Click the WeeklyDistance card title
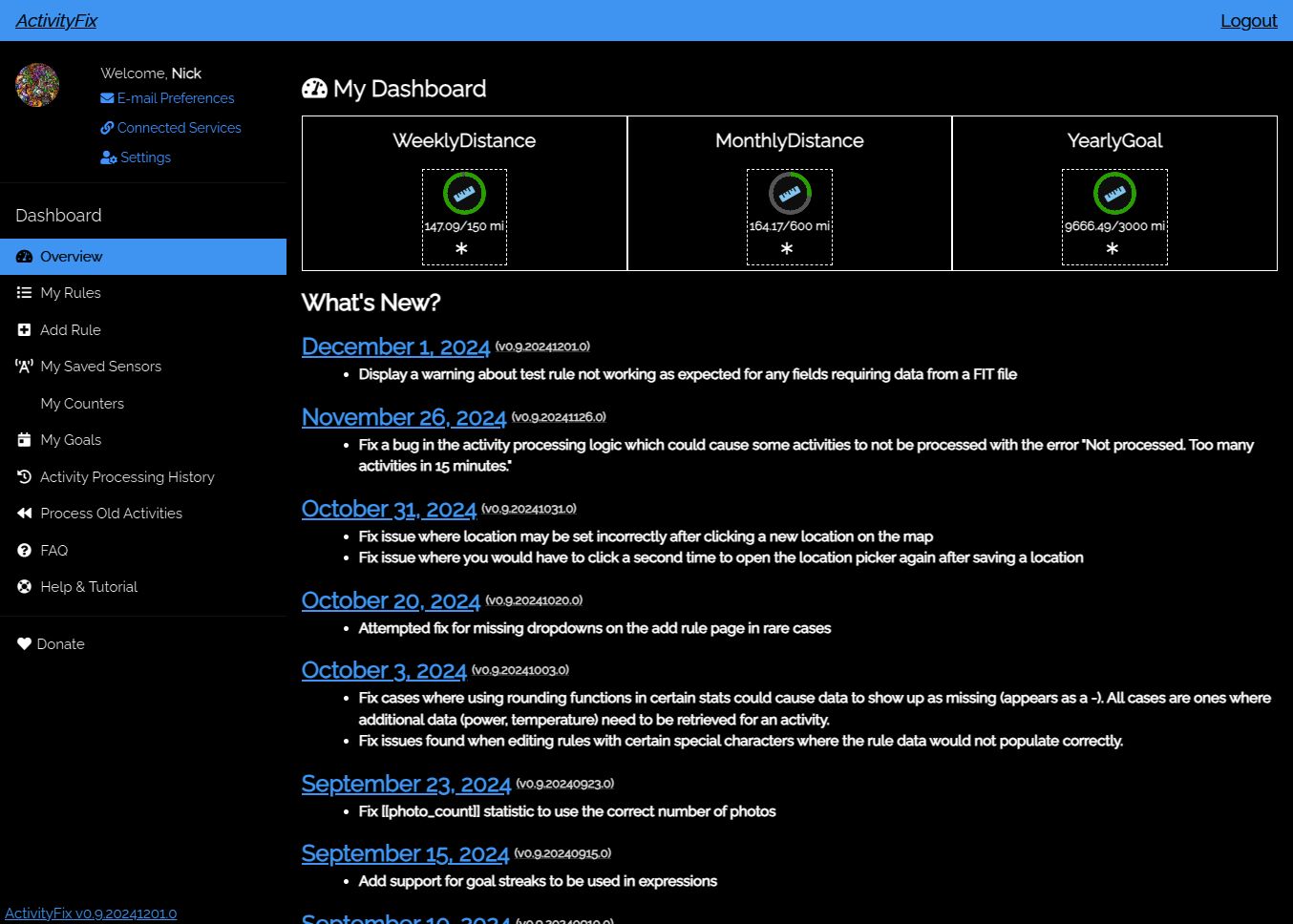 pos(464,140)
